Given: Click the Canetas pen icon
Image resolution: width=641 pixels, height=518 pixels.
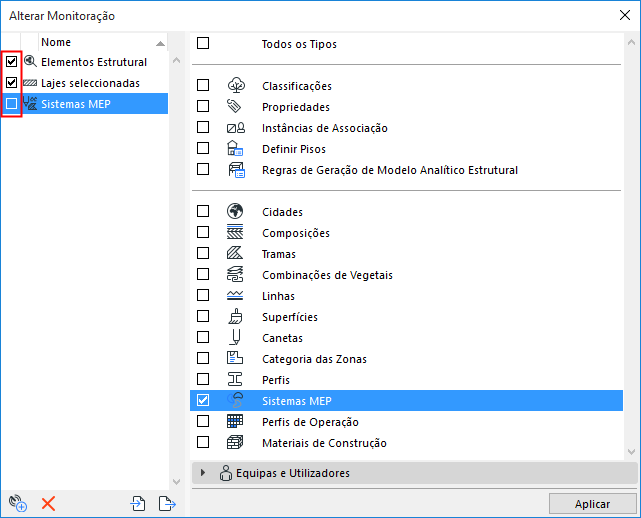Looking at the screenshot, I should (235, 337).
